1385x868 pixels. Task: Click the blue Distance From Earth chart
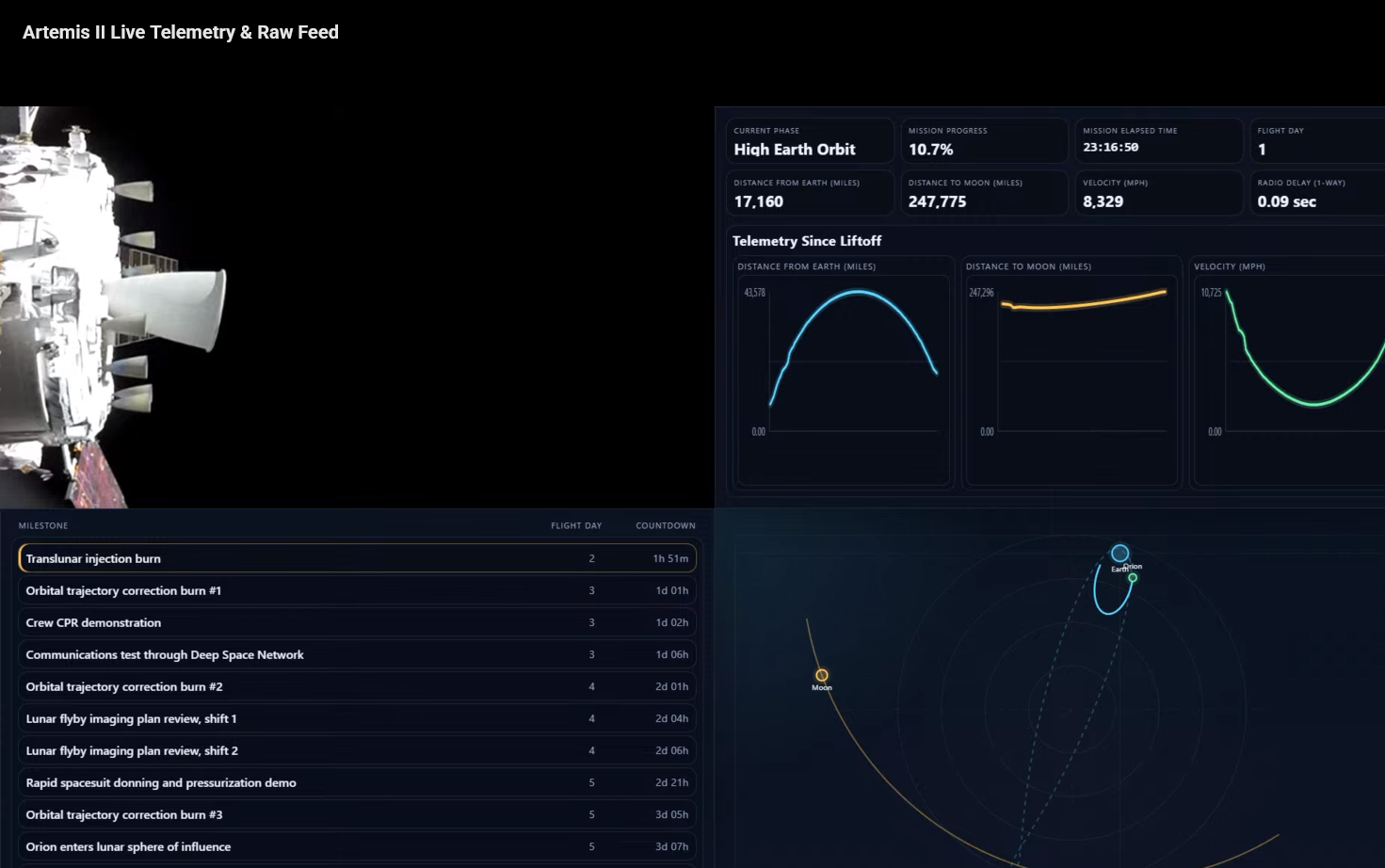tap(844, 372)
